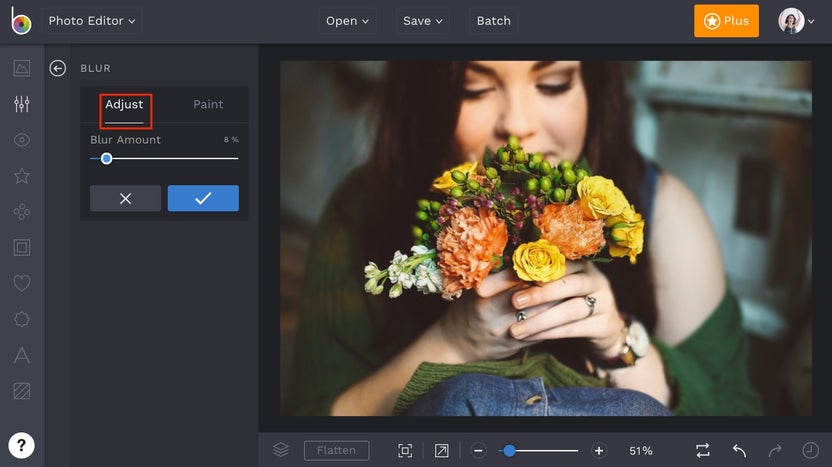This screenshot has width=832, height=467.
Task: Open the Graphics heart icon
Action: pyautogui.click(x=22, y=283)
